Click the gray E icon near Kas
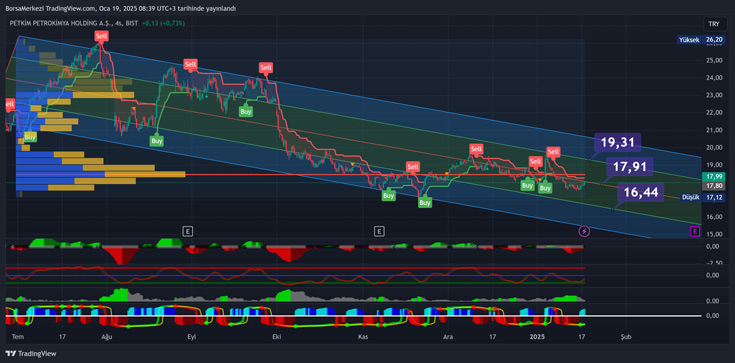 379,231
